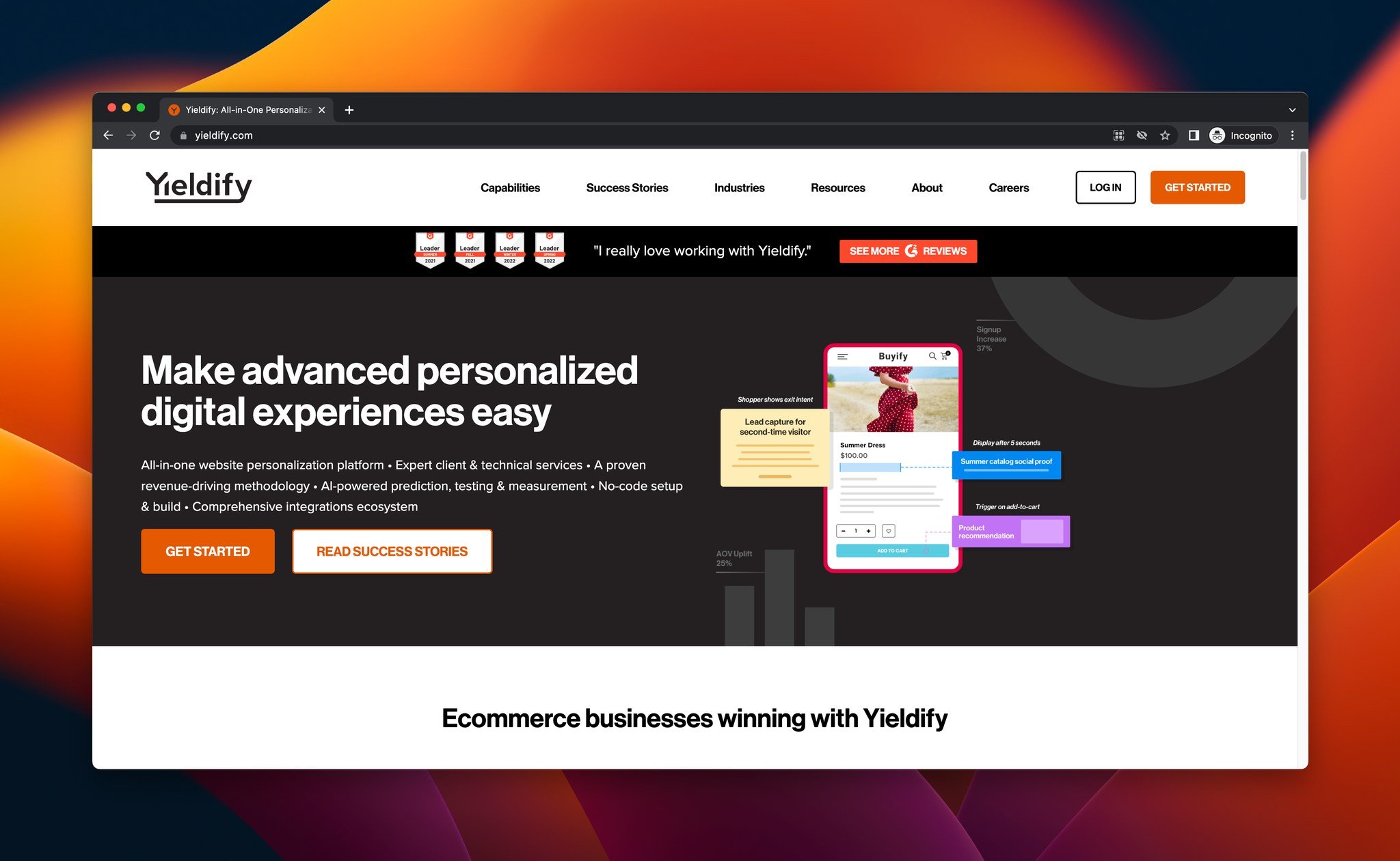Click the SEE MORE G2 REVIEWS button

click(x=906, y=251)
